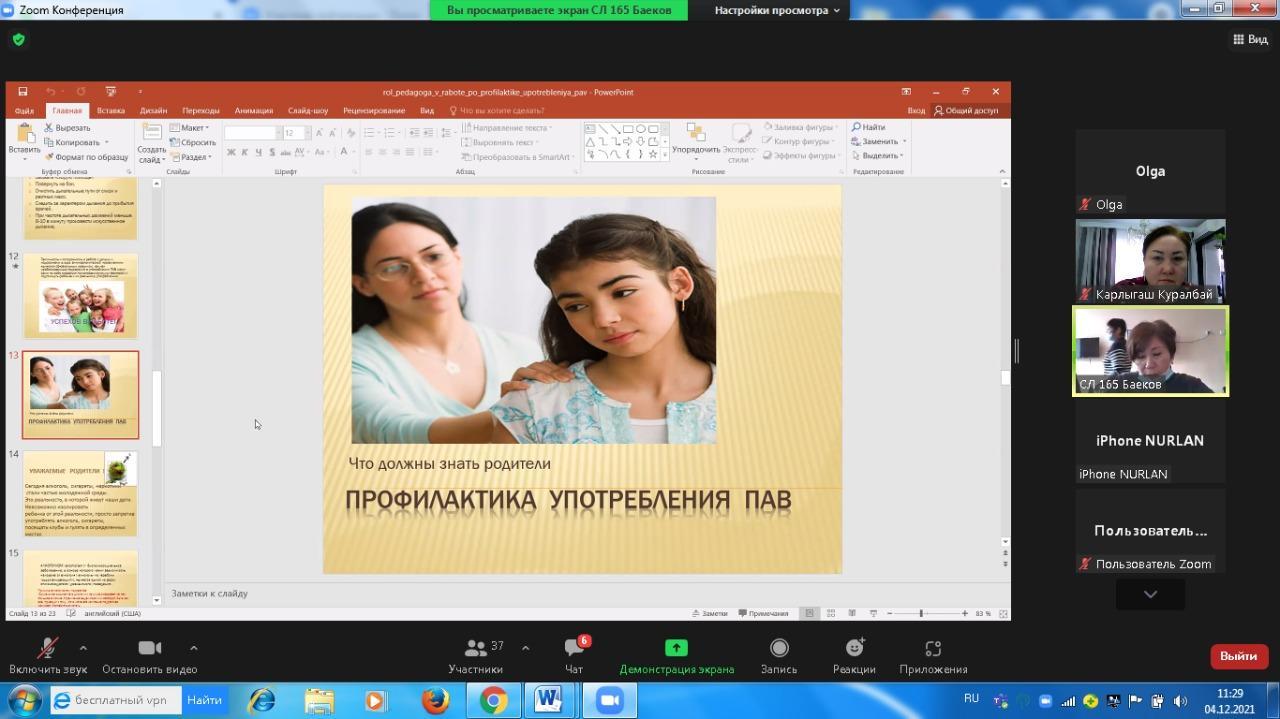Select the Карлыгаш Куралбай video tile

pyautogui.click(x=1150, y=260)
